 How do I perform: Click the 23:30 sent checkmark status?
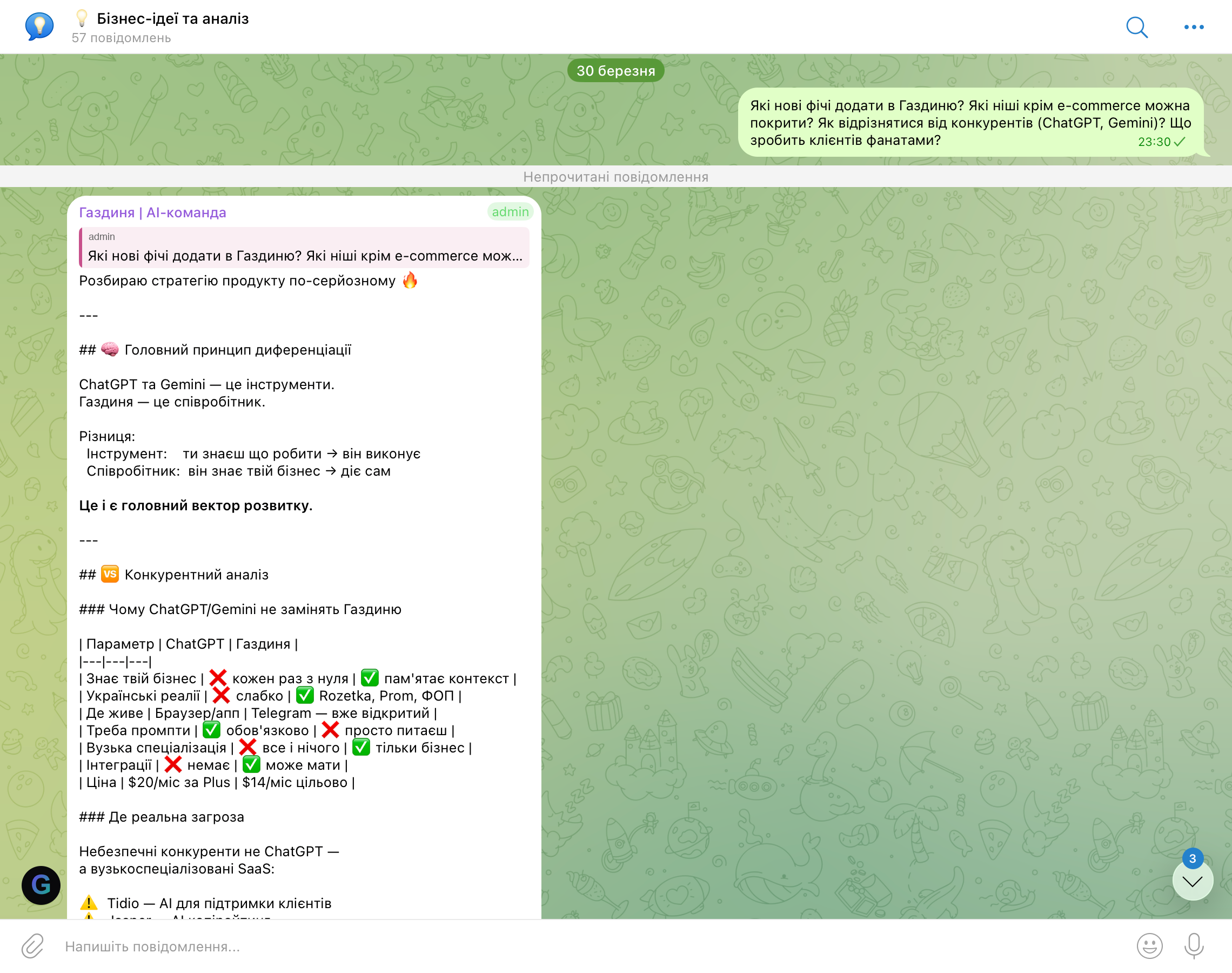coord(1179,142)
